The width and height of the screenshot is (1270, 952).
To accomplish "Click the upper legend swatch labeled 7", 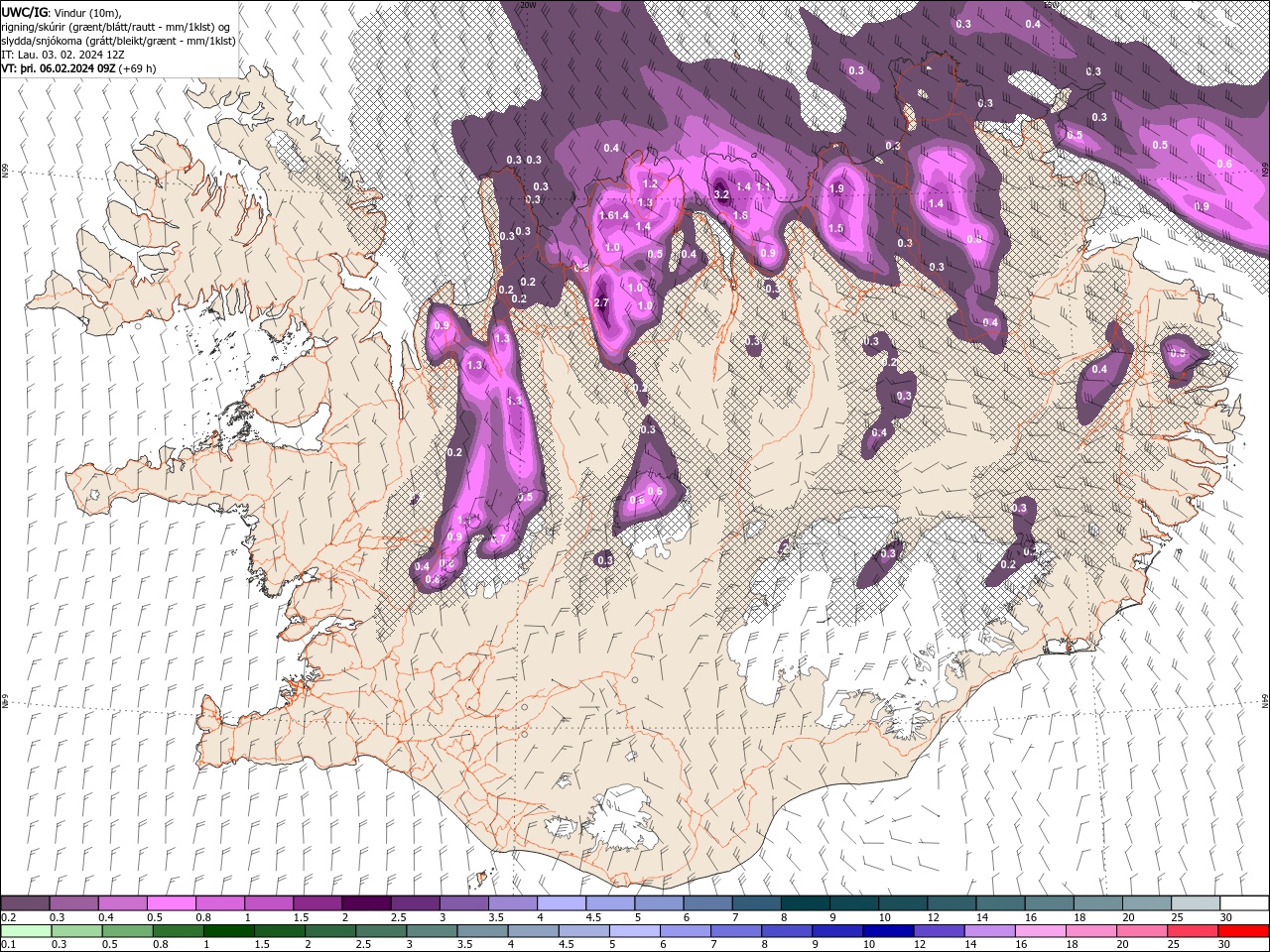I will 756,903.
